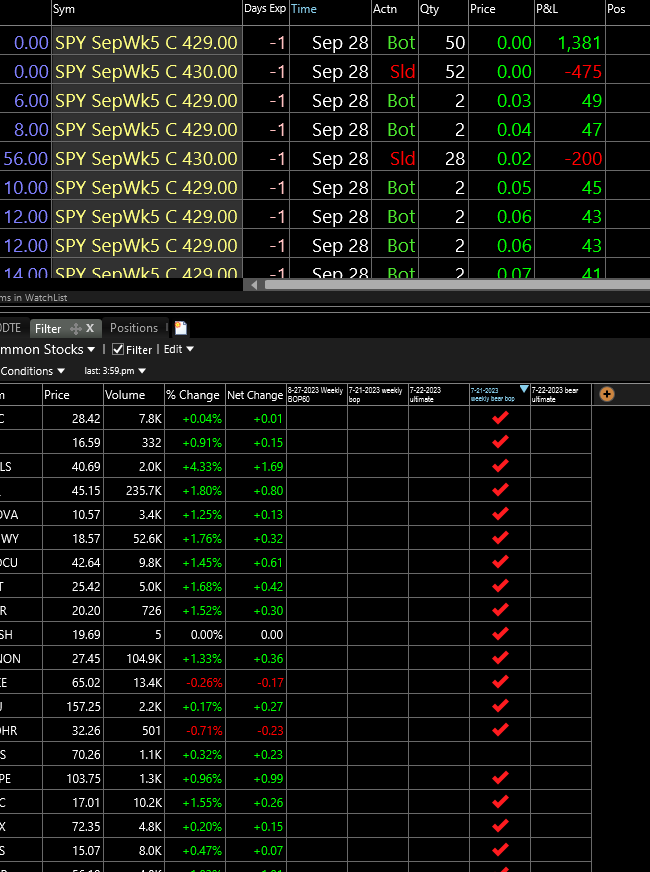Open the last: 3:59 pm time dropdown

click(114, 371)
